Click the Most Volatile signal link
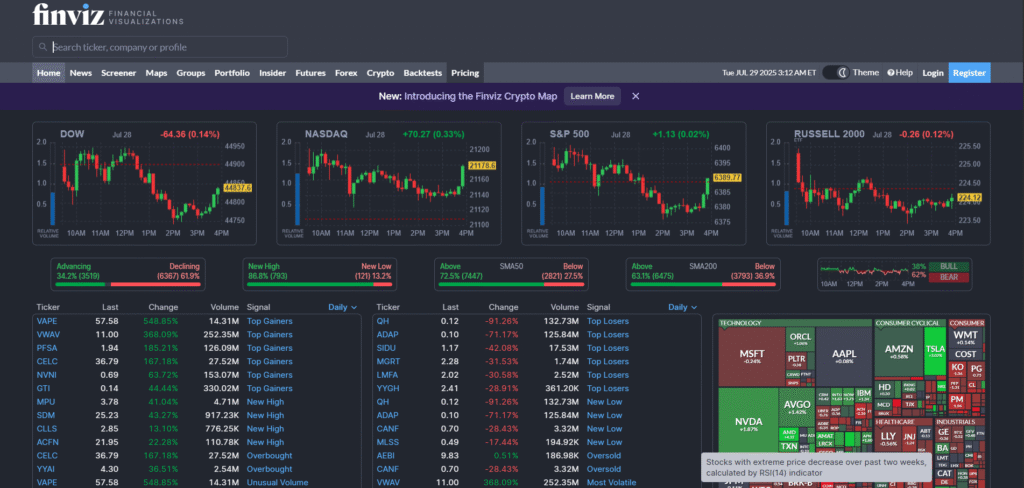Viewport: 1024px width, 488px height. tap(611, 482)
